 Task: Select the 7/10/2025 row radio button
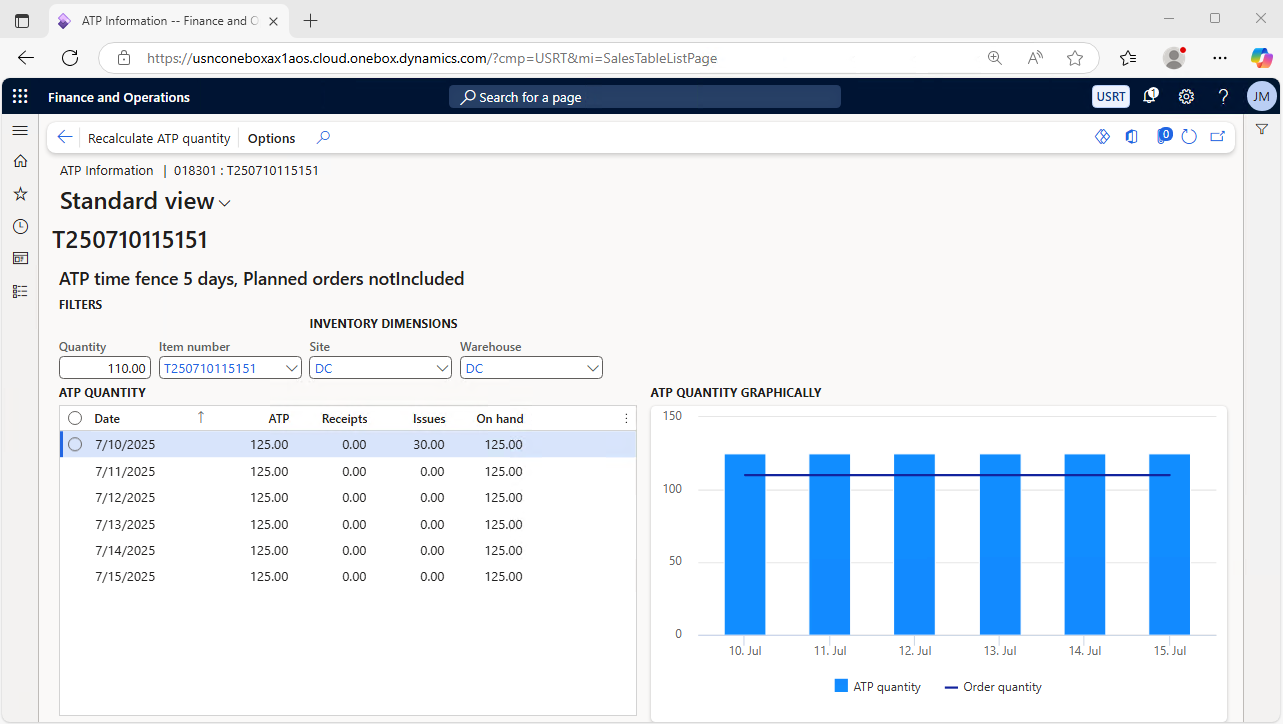(75, 445)
